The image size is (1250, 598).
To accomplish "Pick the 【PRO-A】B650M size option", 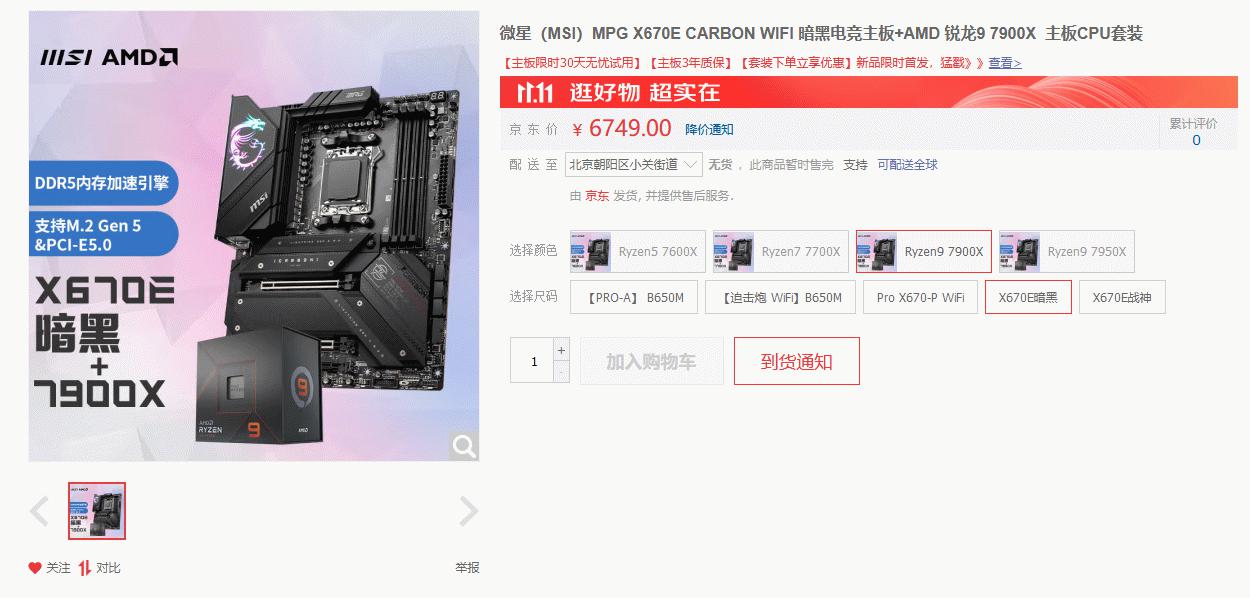I will [634, 298].
